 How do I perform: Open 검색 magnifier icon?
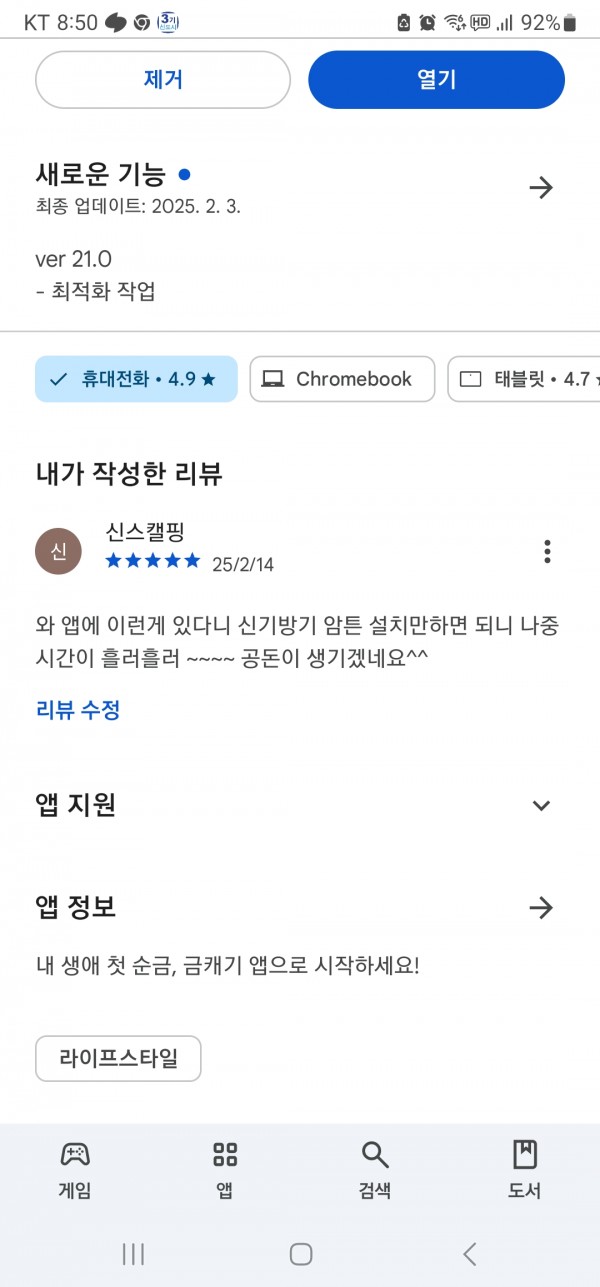click(x=375, y=1155)
